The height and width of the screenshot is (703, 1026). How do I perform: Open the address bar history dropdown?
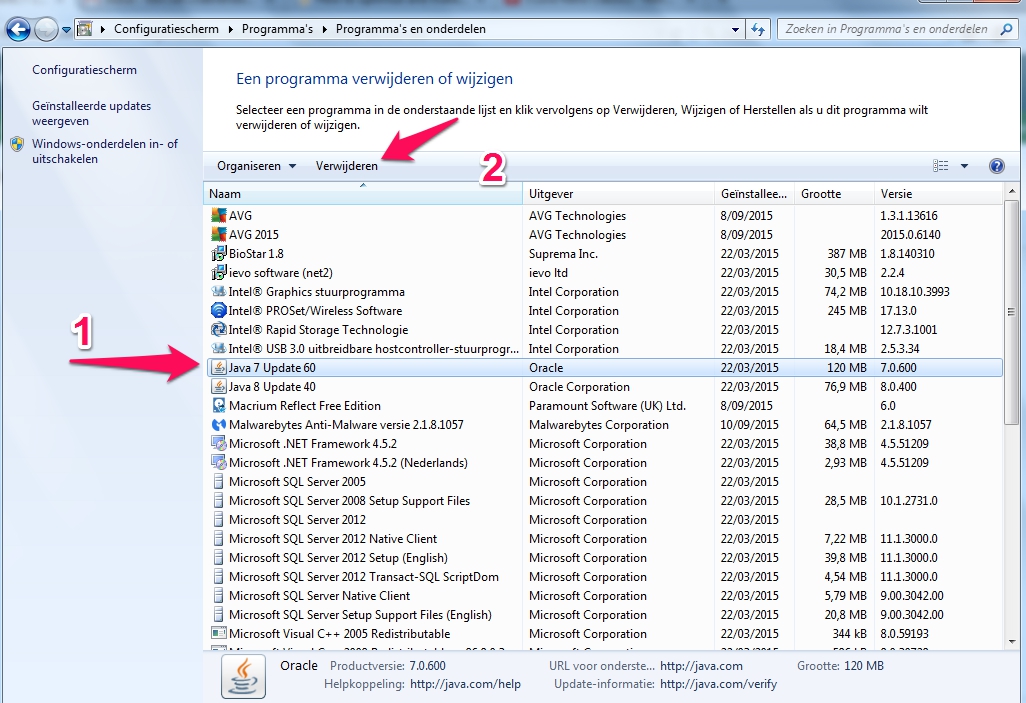(x=735, y=29)
